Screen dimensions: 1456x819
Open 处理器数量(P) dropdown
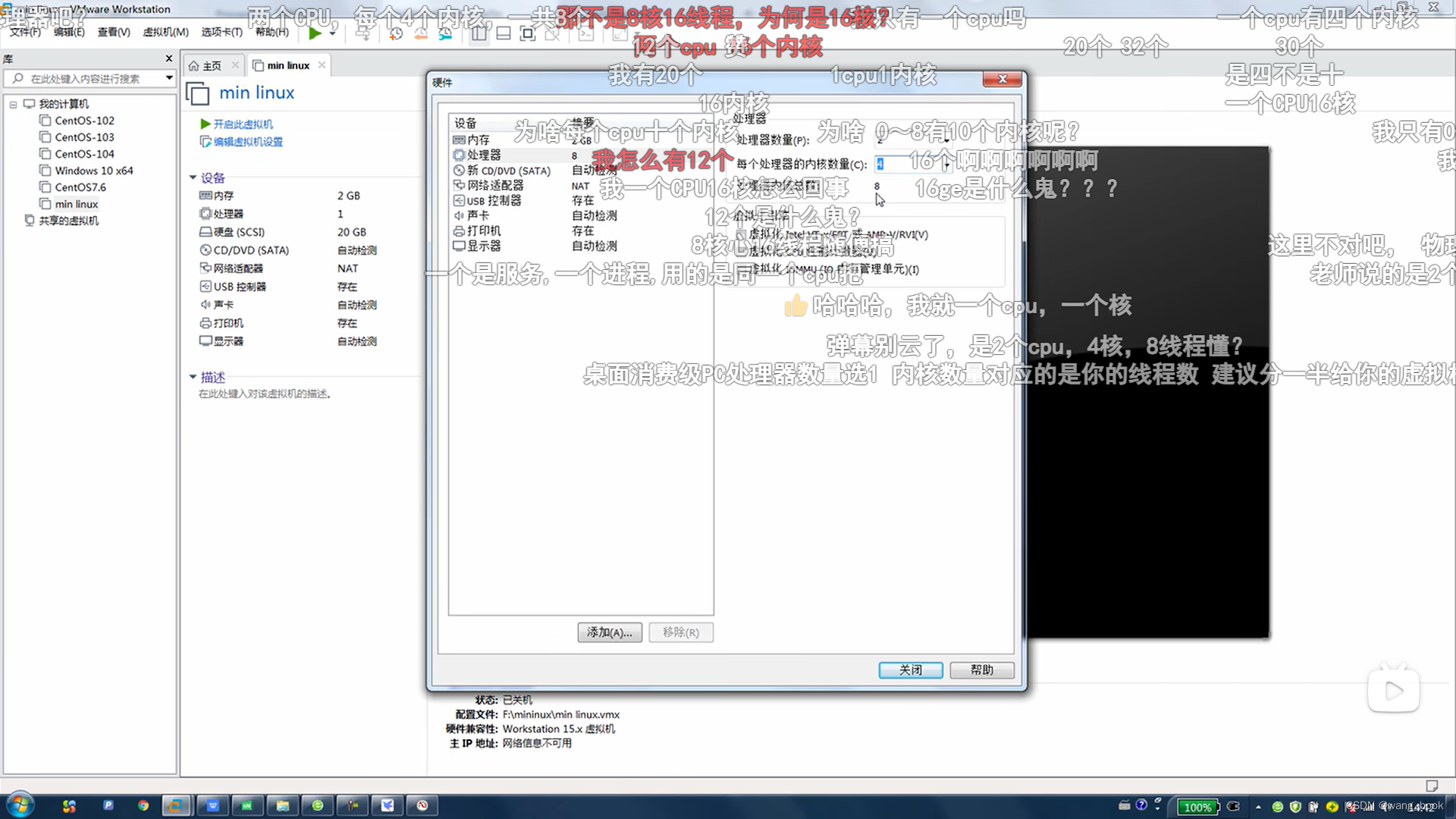point(946,140)
